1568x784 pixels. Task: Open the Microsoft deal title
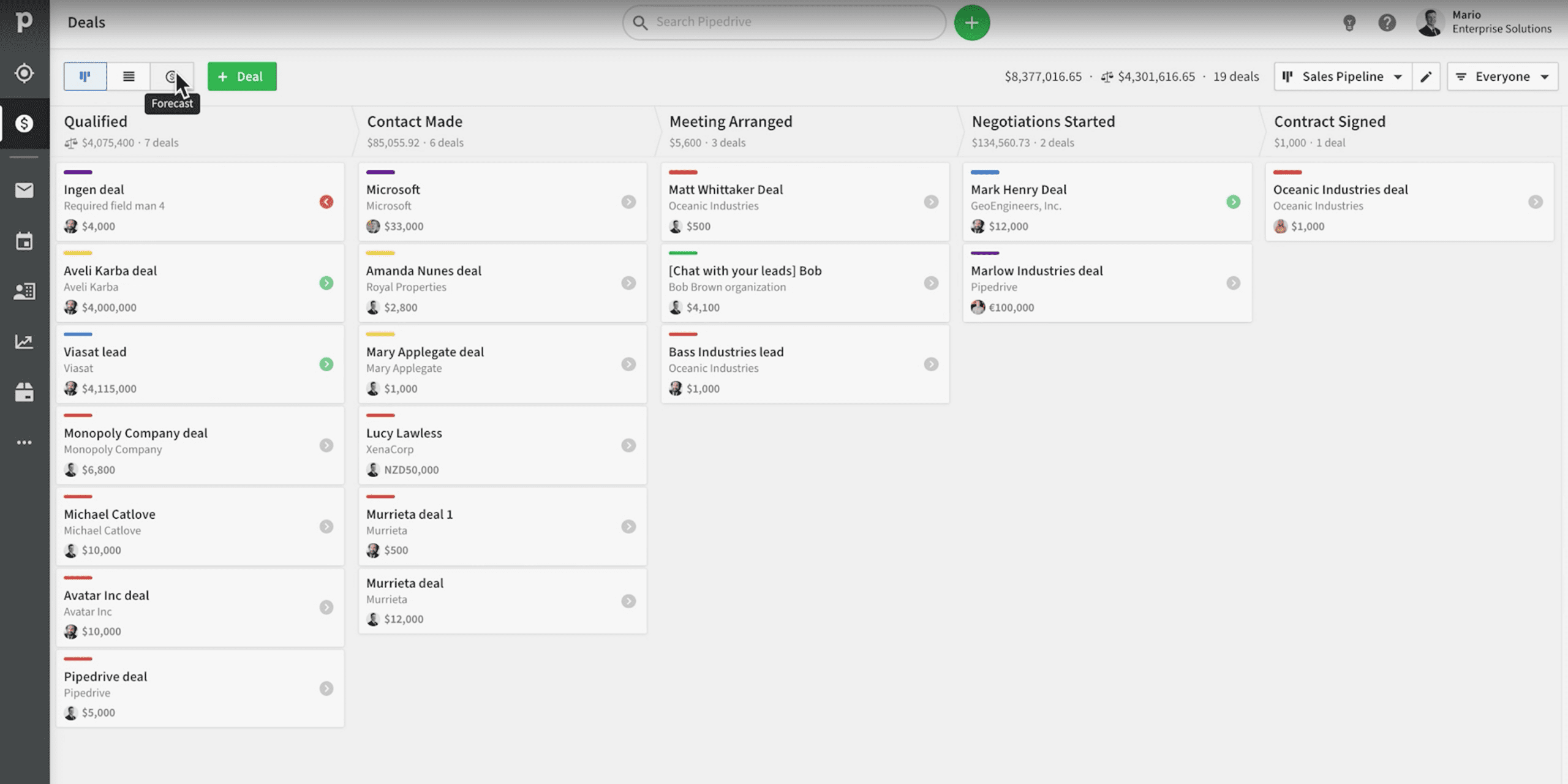(x=393, y=190)
